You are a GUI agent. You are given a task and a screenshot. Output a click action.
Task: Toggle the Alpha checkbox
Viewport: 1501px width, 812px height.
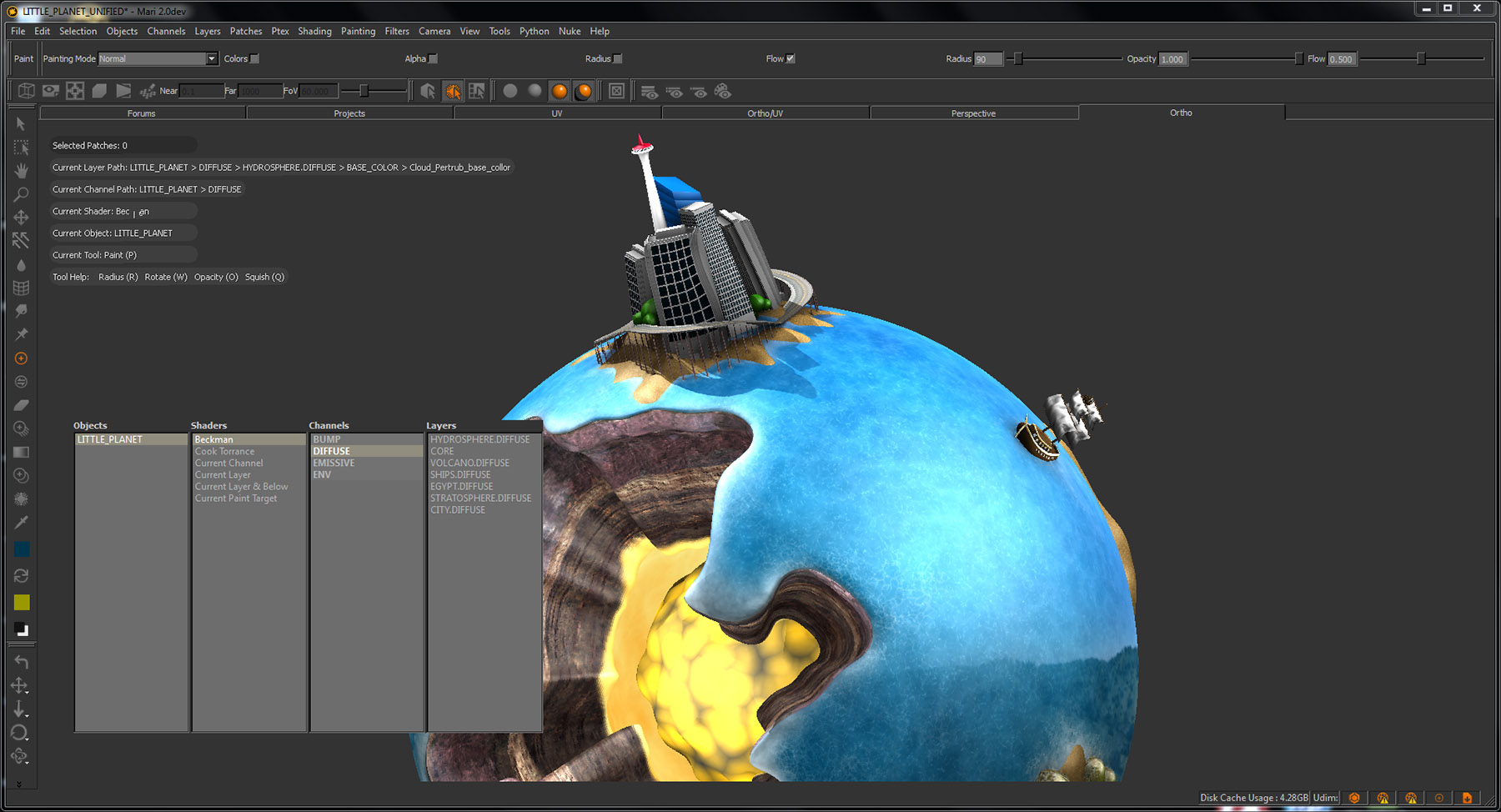(x=433, y=58)
